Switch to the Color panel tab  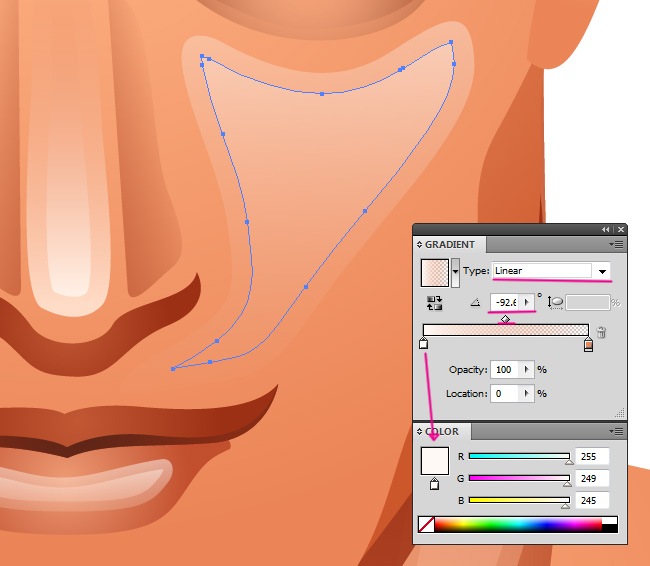[440, 431]
